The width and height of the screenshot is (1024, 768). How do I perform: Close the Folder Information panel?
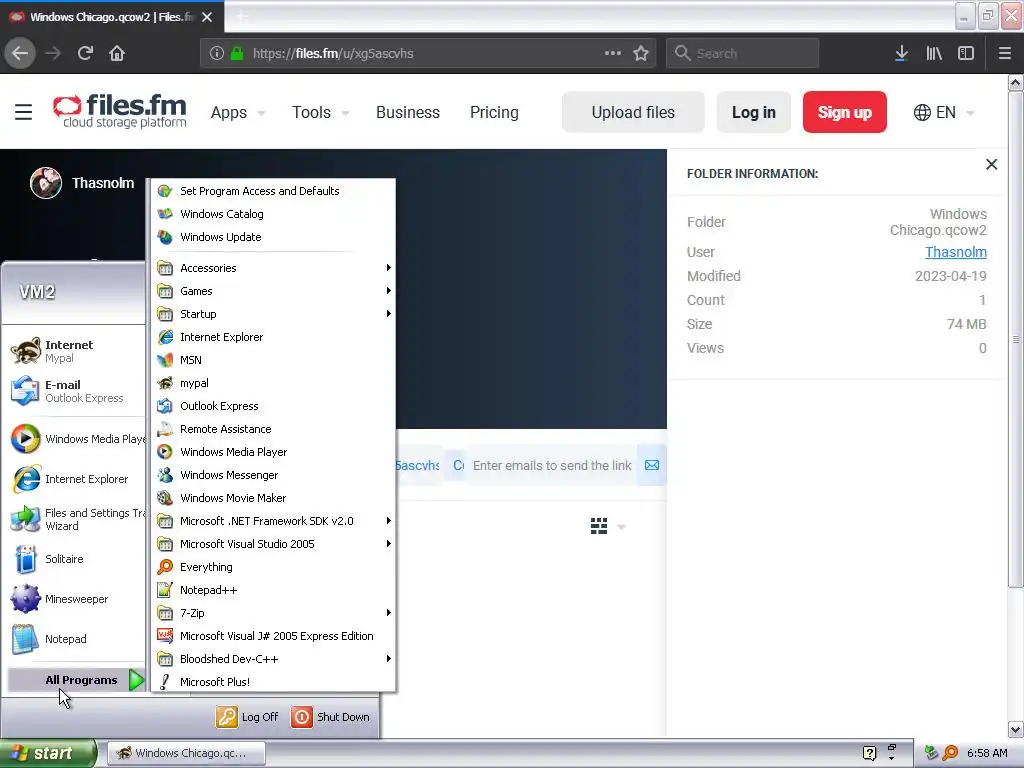(x=991, y=165)
